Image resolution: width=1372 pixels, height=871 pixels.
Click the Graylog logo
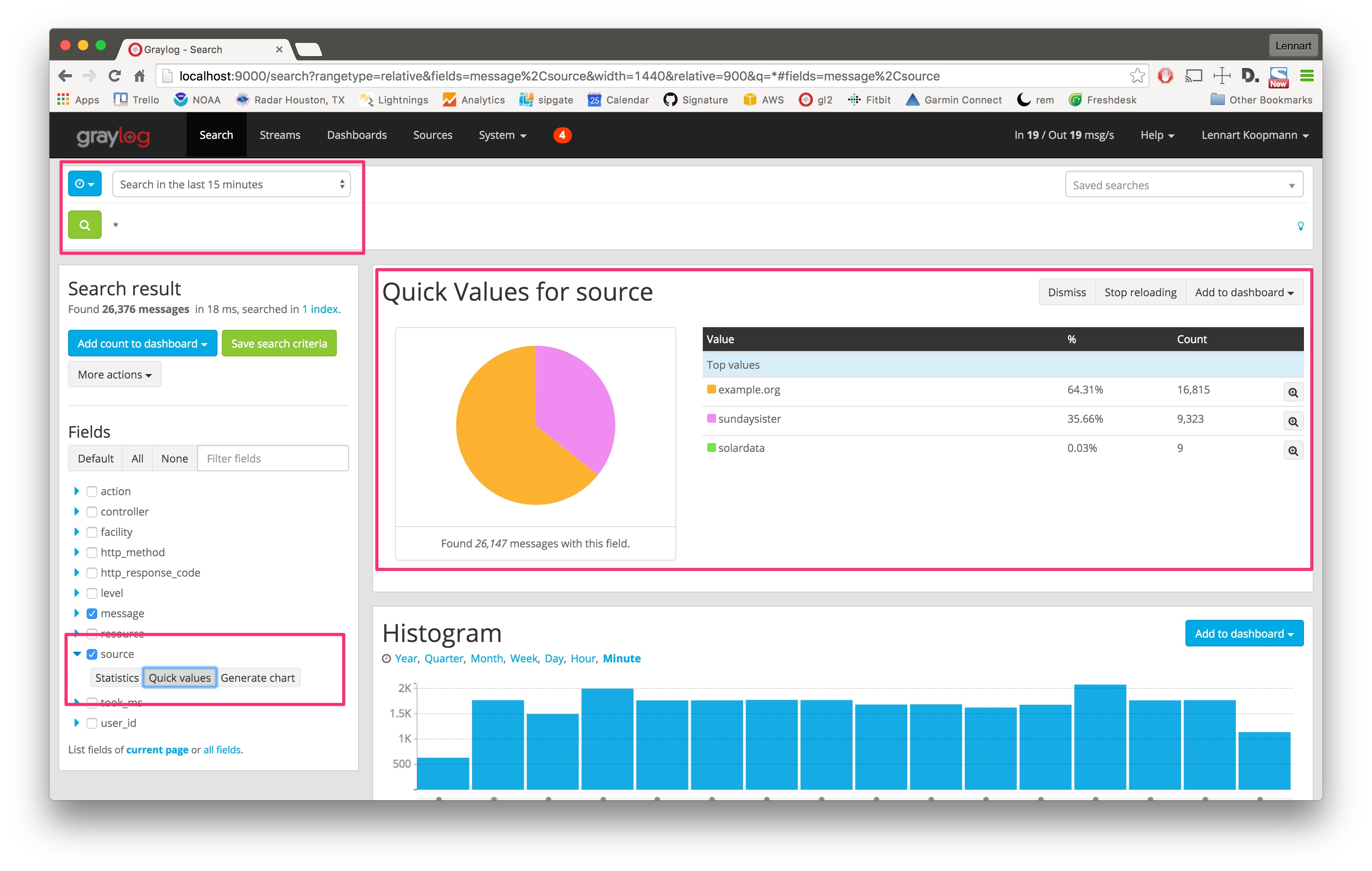pos(113,136)
